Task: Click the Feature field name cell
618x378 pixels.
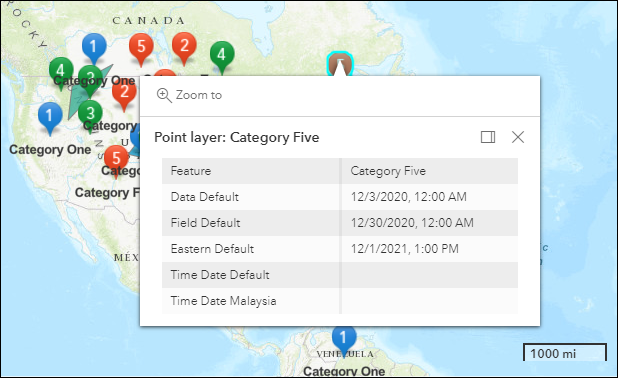Action: point(251,171)
